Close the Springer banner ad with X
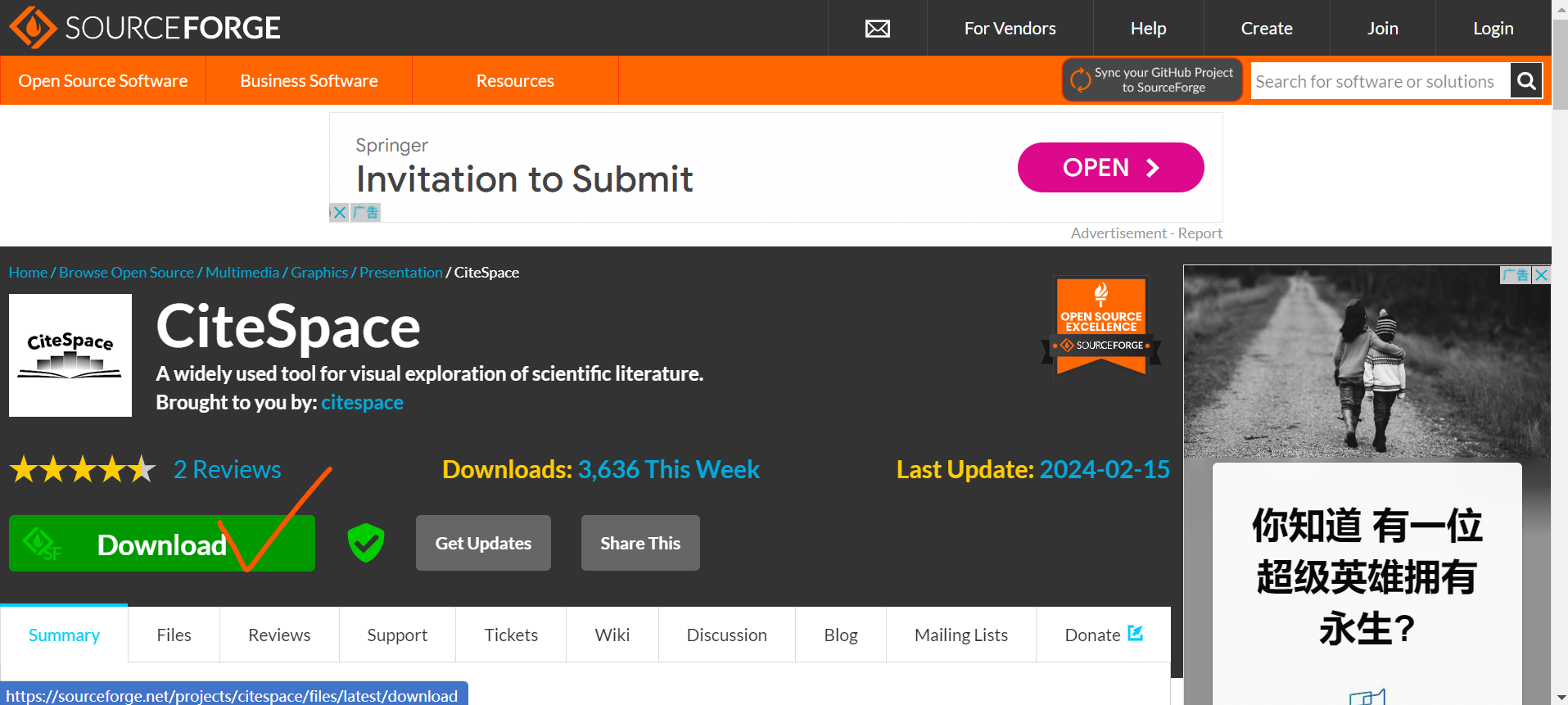 pos(339,212)
